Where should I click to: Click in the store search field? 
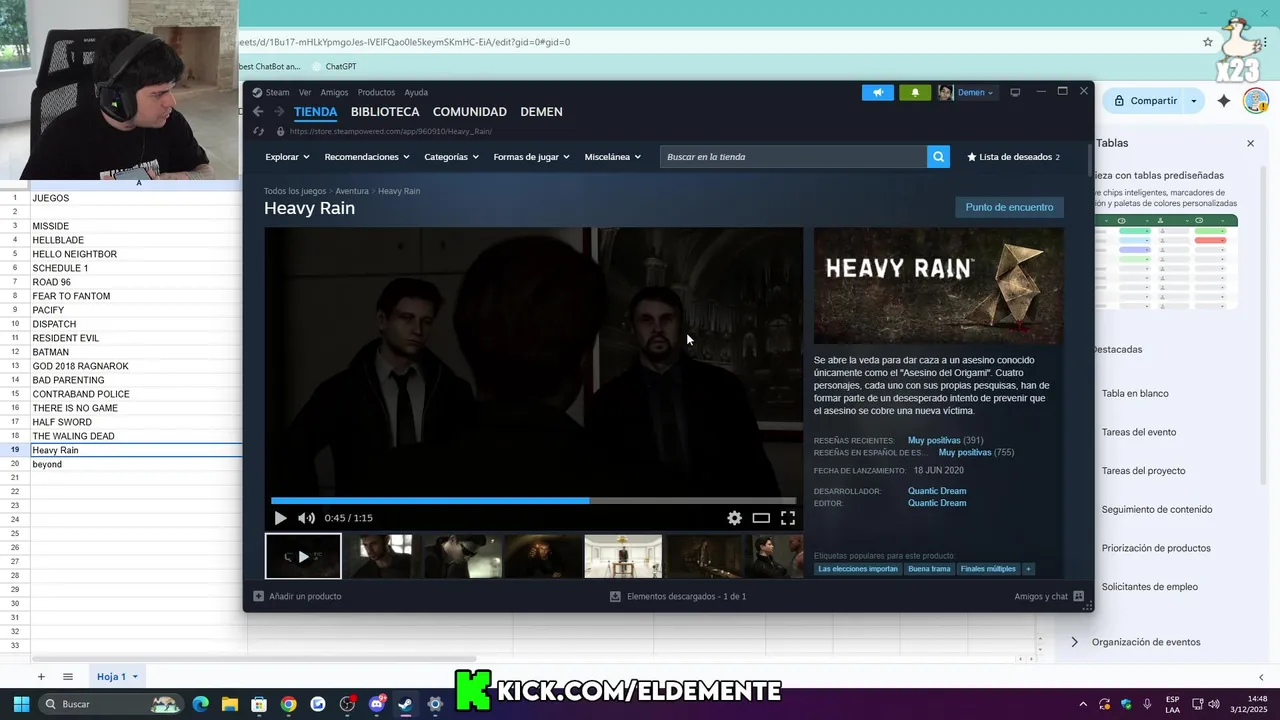pos(794,157)
